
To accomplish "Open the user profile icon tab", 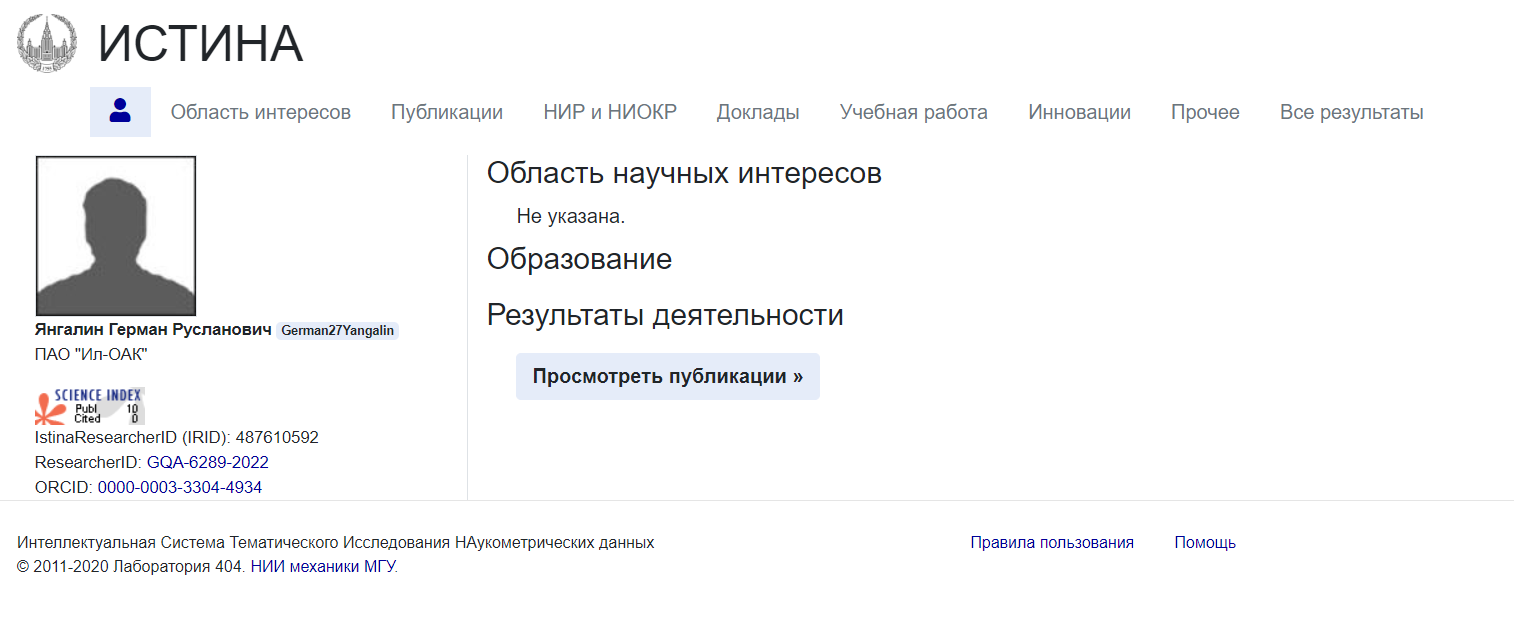I will coord(120,112).
